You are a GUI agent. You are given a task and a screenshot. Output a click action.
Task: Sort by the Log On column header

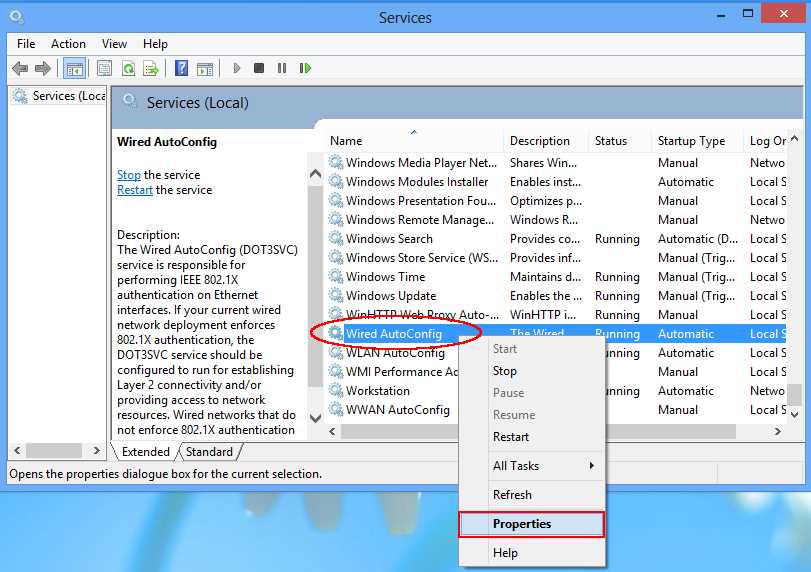click(767, 141)
